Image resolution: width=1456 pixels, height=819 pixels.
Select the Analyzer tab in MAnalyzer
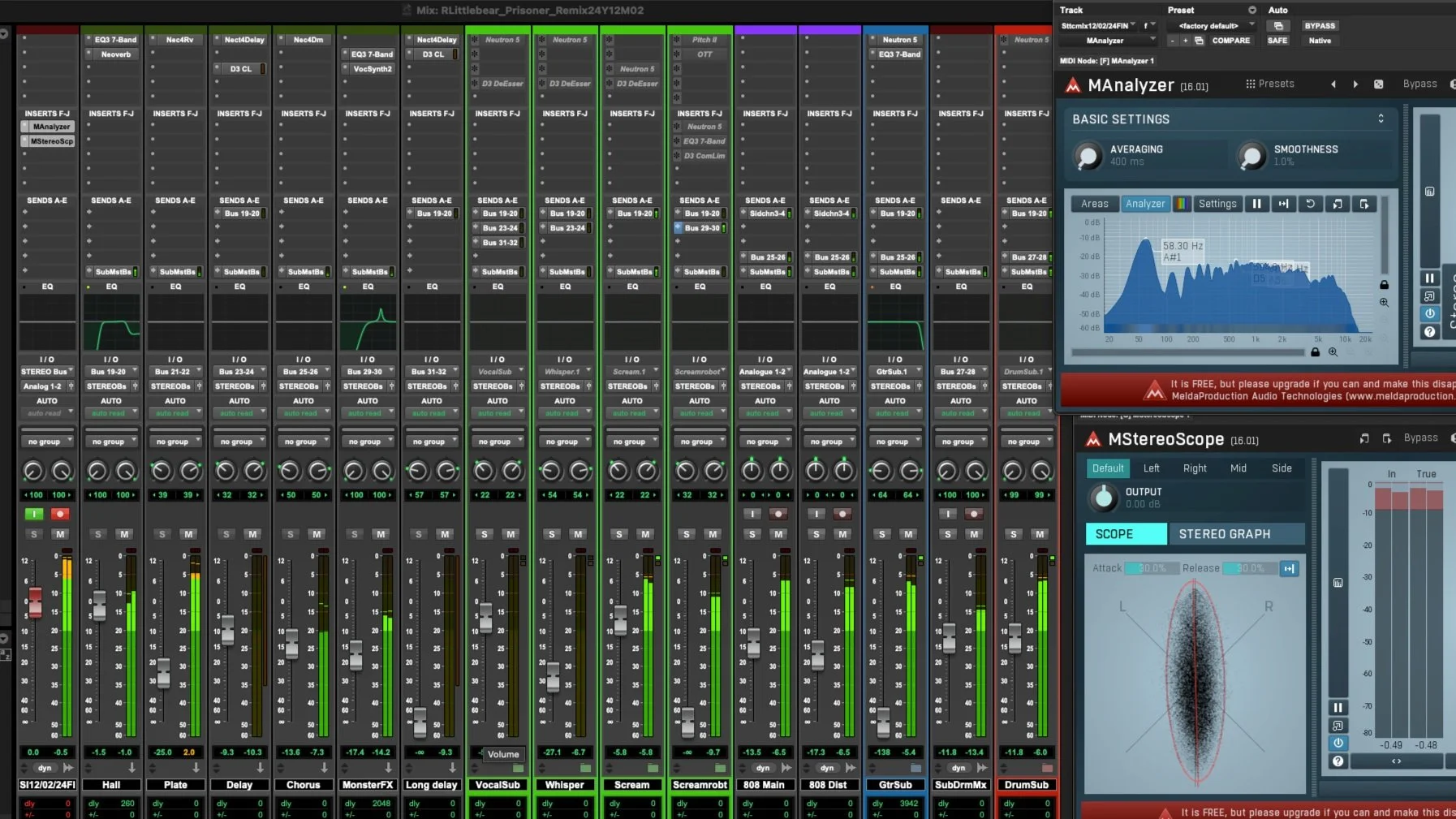[1145, 204]
